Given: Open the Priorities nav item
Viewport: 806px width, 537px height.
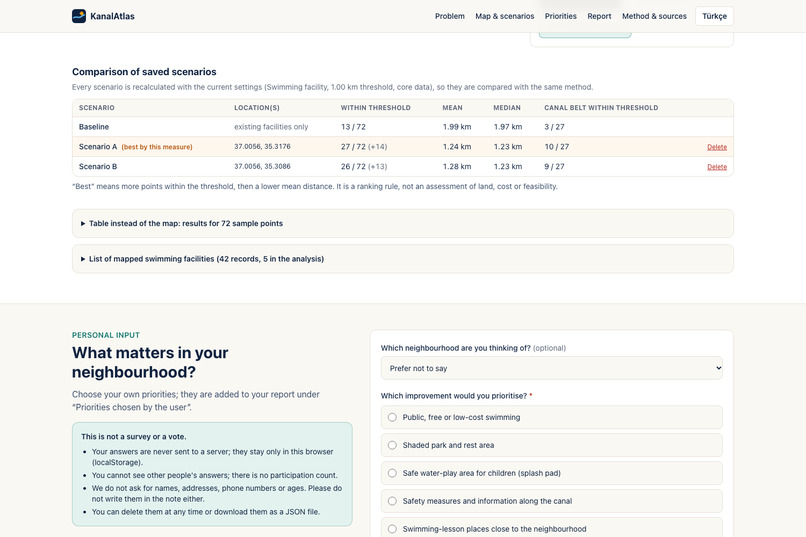Looking at the screenshot, I should (x=561, y=16).
